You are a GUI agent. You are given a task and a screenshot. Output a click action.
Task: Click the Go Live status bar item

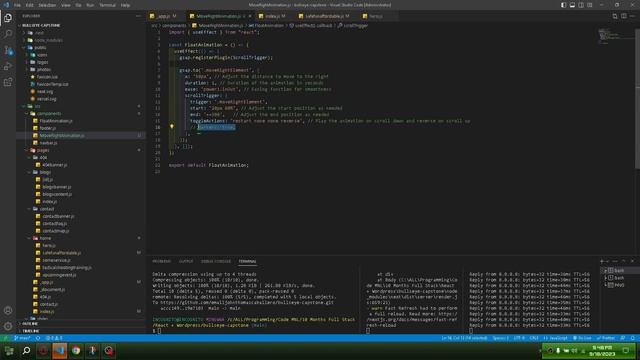coord(582,338)
